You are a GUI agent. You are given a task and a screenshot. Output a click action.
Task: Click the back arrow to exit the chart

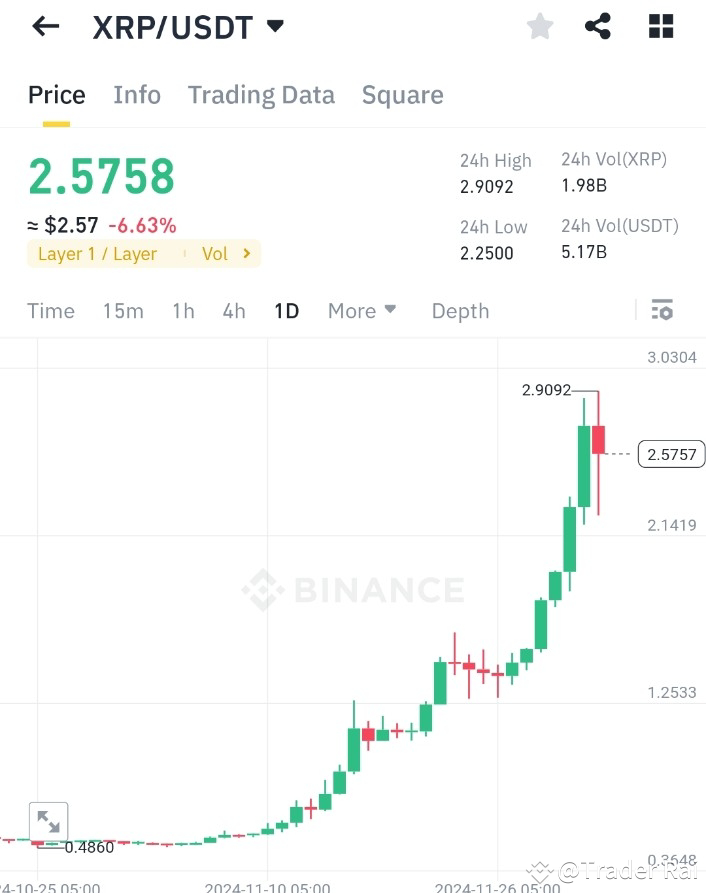point(45,26)
